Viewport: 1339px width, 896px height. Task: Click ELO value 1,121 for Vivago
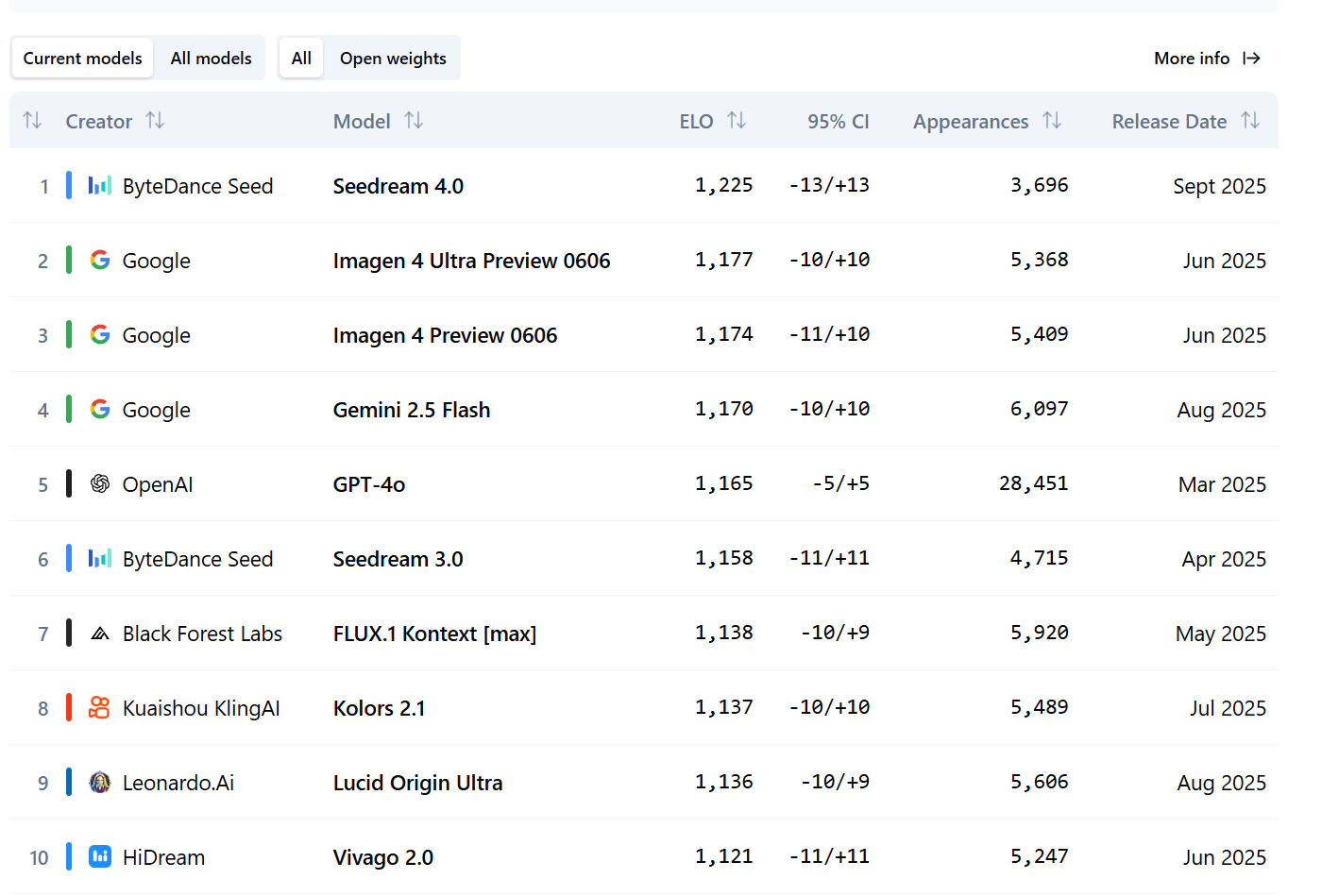tap(724, 856)
